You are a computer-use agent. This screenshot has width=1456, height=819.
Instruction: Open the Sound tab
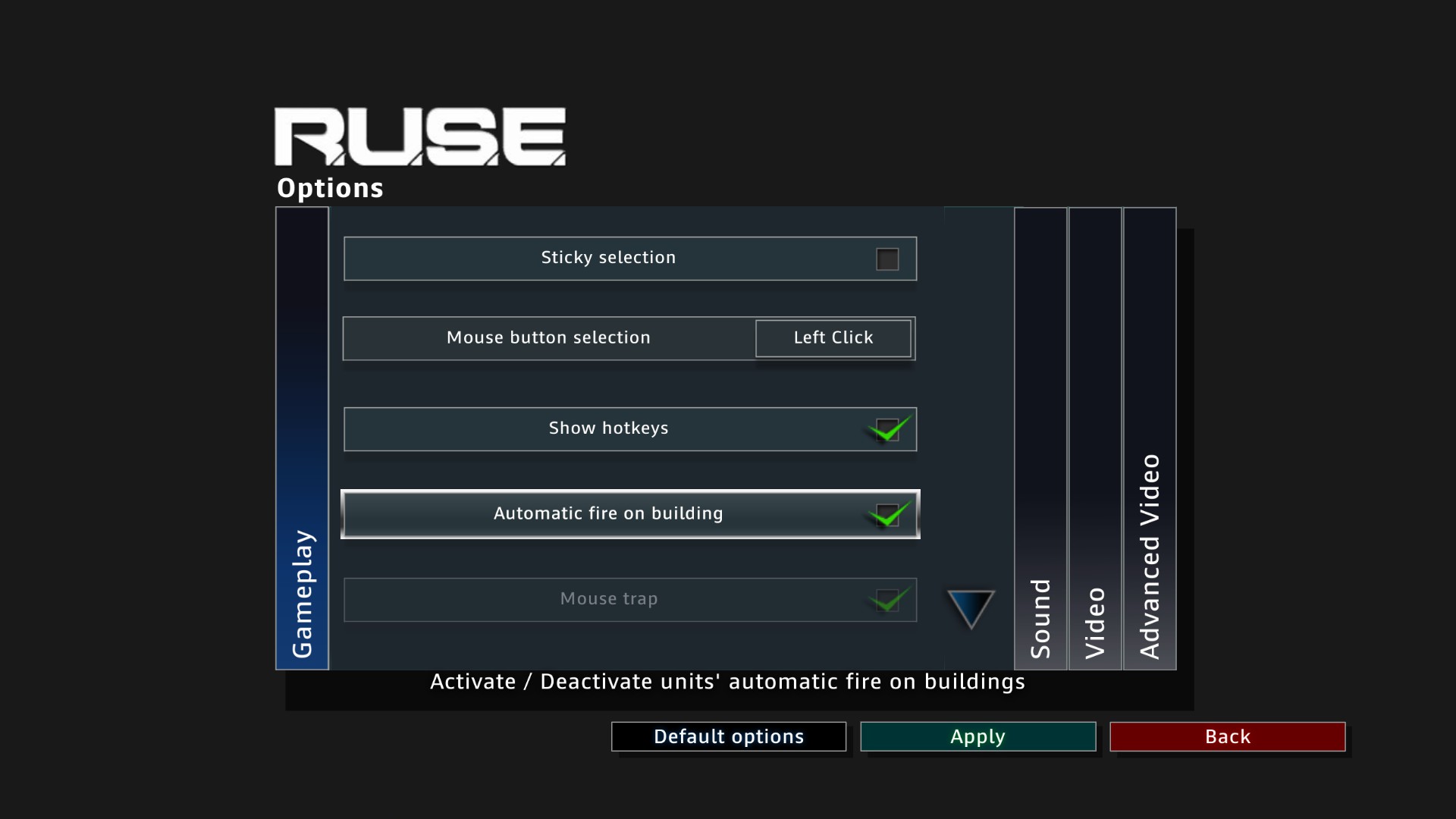[1040, 438]
